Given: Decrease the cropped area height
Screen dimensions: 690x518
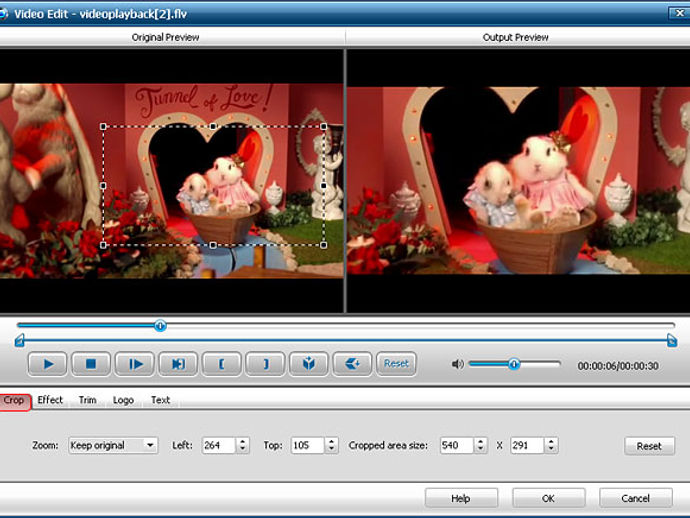Looking at the screenshot, I should coord(551,449).
